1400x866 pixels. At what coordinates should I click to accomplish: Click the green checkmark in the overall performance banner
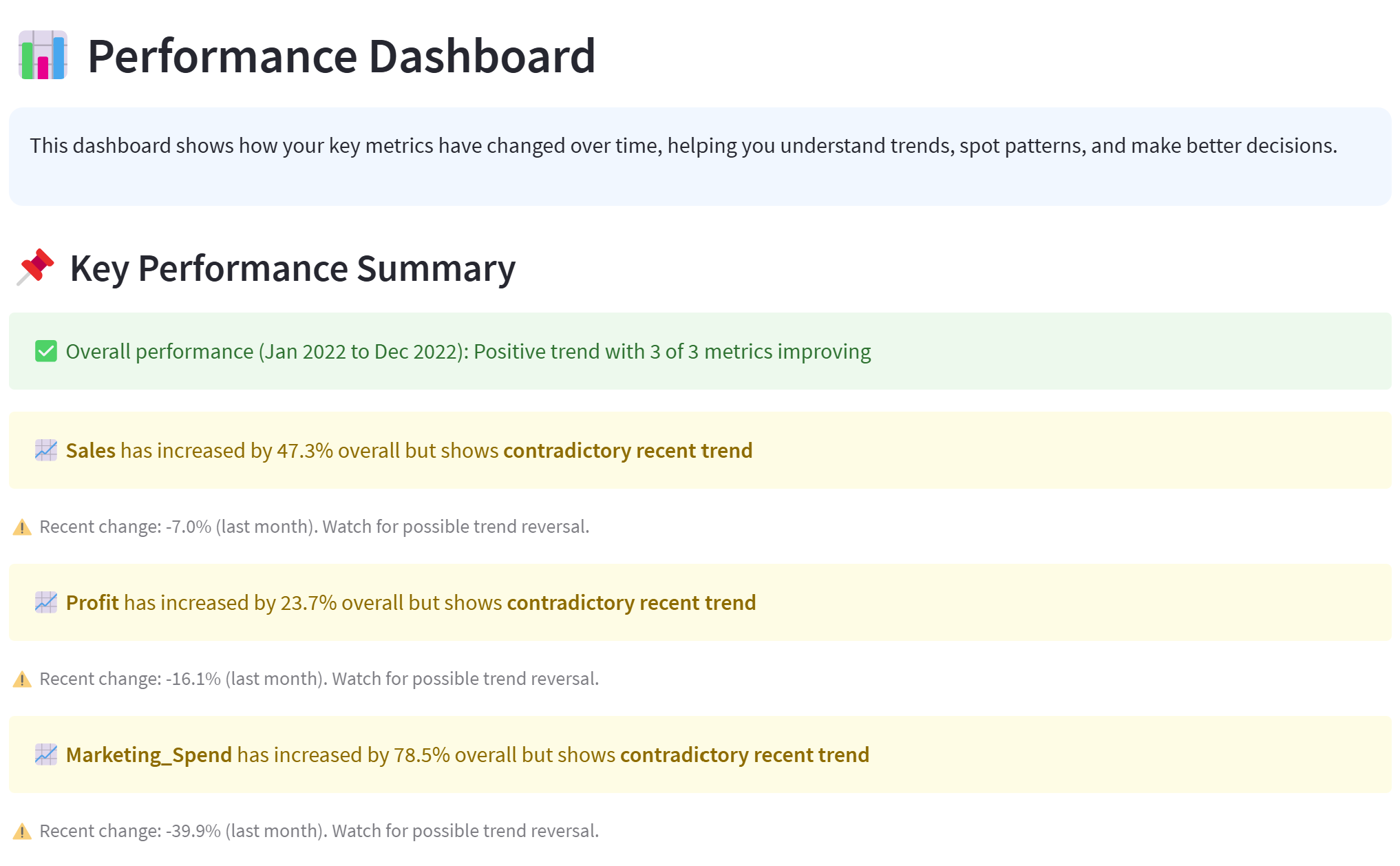[46, 351]
